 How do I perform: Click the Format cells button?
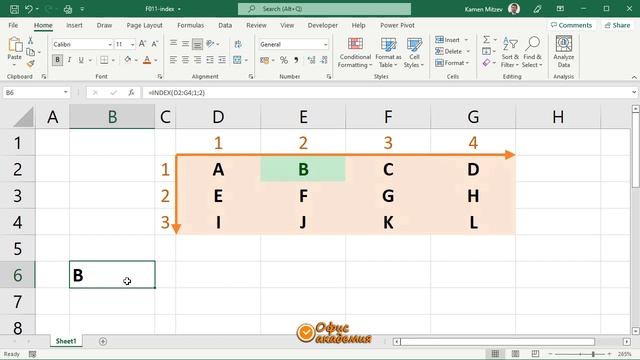click(452, 62)
